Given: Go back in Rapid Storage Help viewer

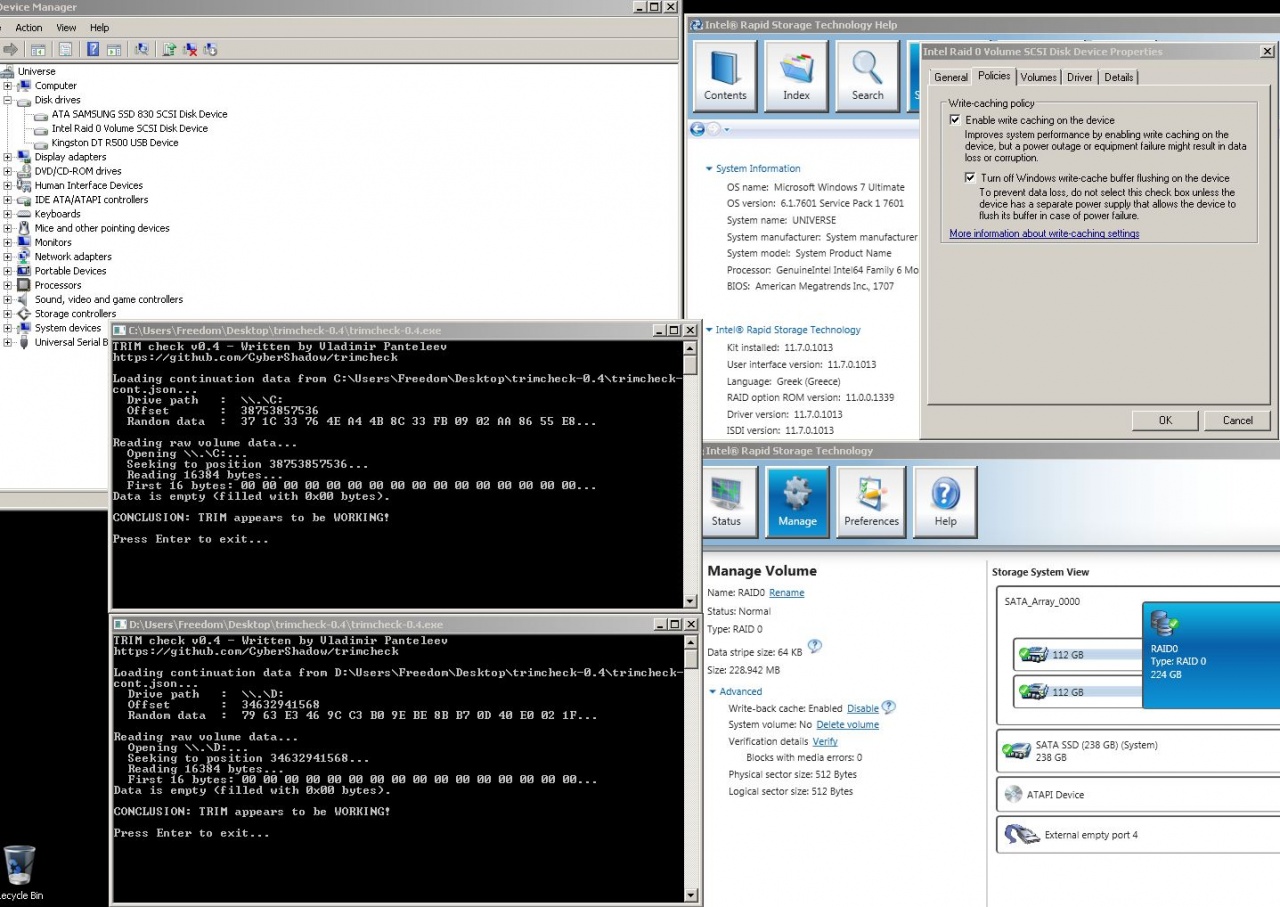Looking at the screenshot, I should [697, 129].
